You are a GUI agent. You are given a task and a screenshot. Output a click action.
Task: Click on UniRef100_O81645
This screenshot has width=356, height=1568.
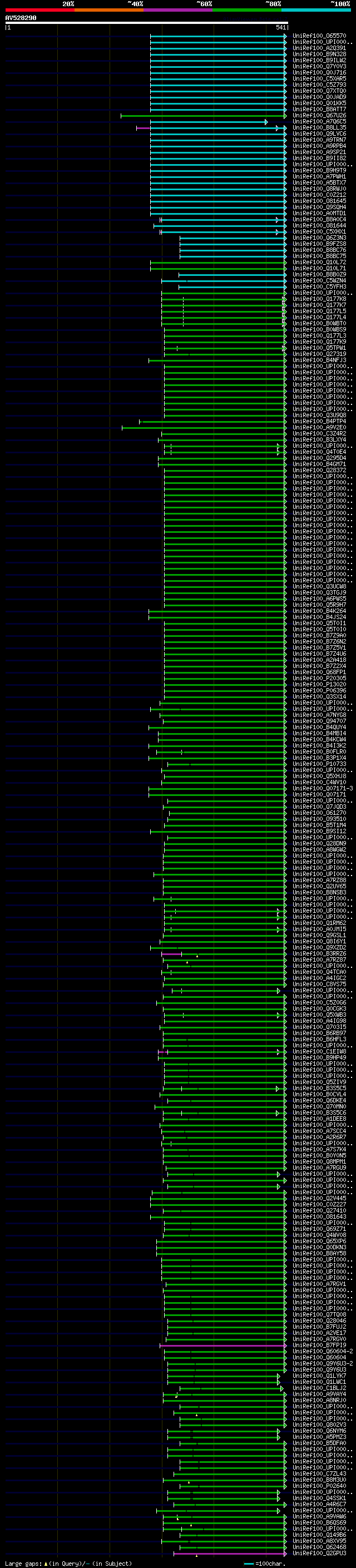[x=319, y=201]
